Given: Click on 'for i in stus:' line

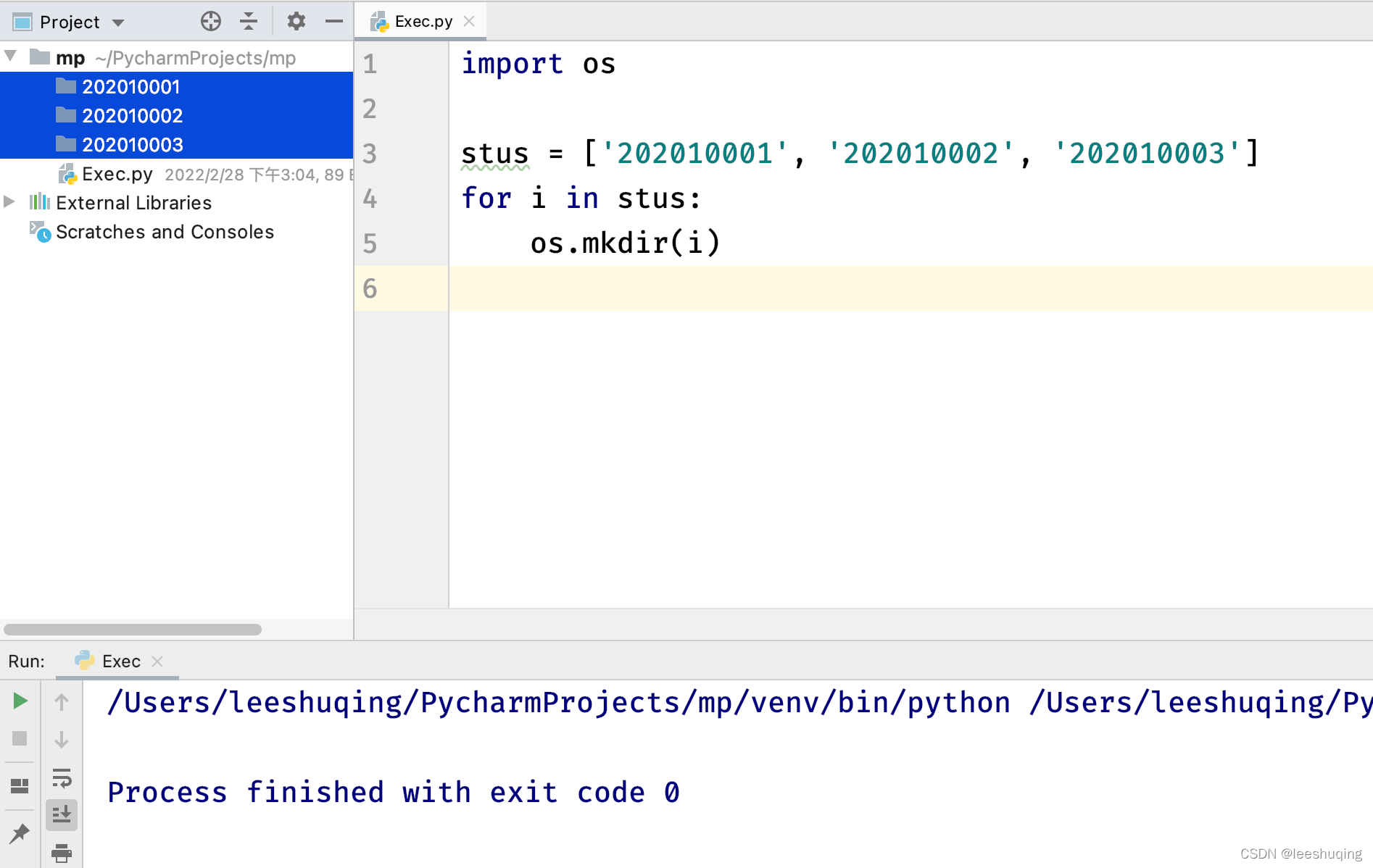Looking at the screenshot, I should 581,198.
